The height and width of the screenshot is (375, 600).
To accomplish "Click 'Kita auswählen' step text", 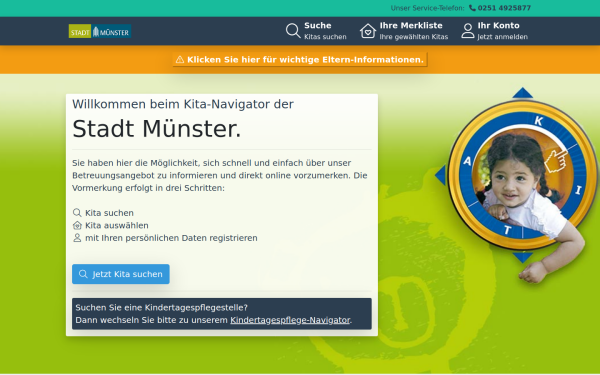I will pyautogui.click(x=117, y=225).
